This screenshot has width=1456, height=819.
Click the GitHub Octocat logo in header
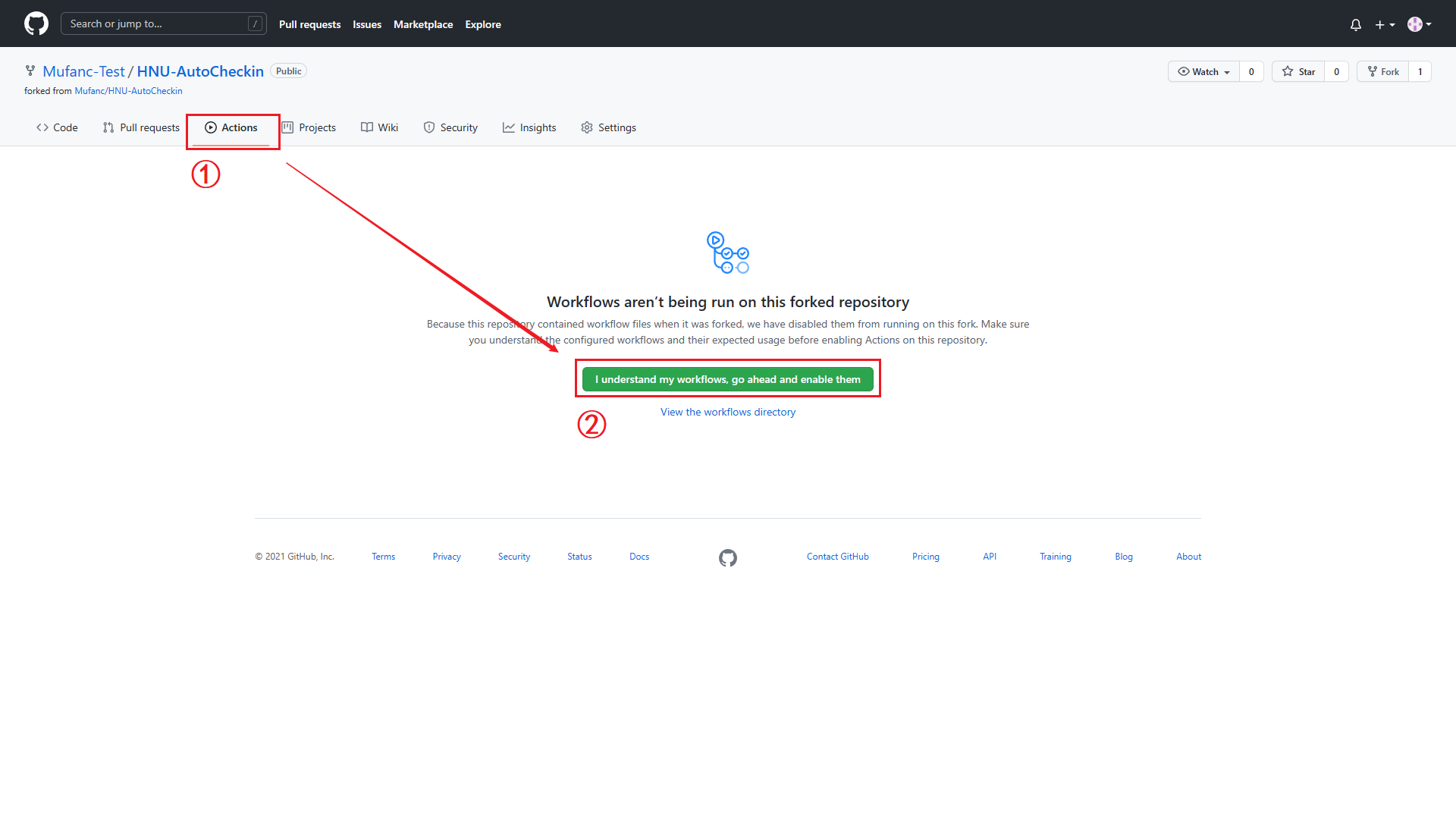(x=36, y=24)
